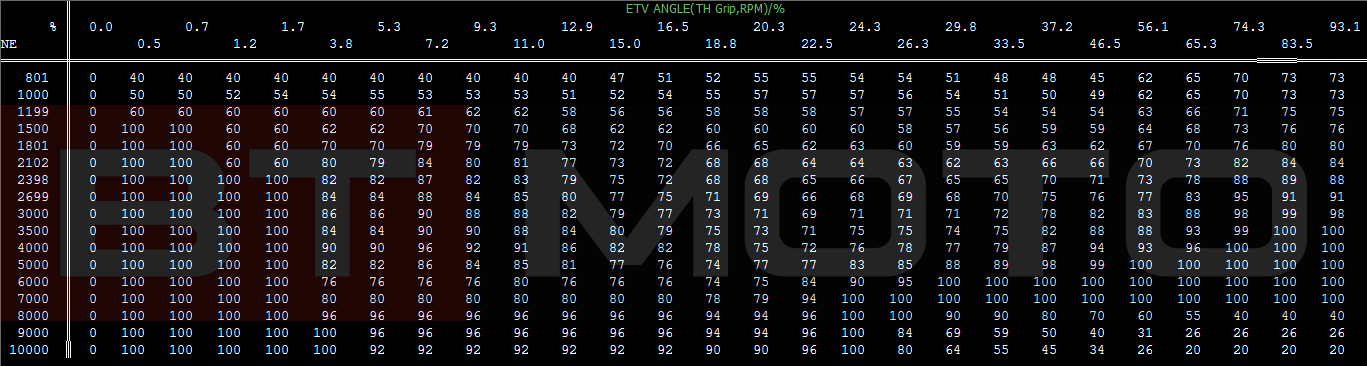Click the 33.5 column header
The height and width of the screenshot is (366, 1367).
pos(1009,44)
